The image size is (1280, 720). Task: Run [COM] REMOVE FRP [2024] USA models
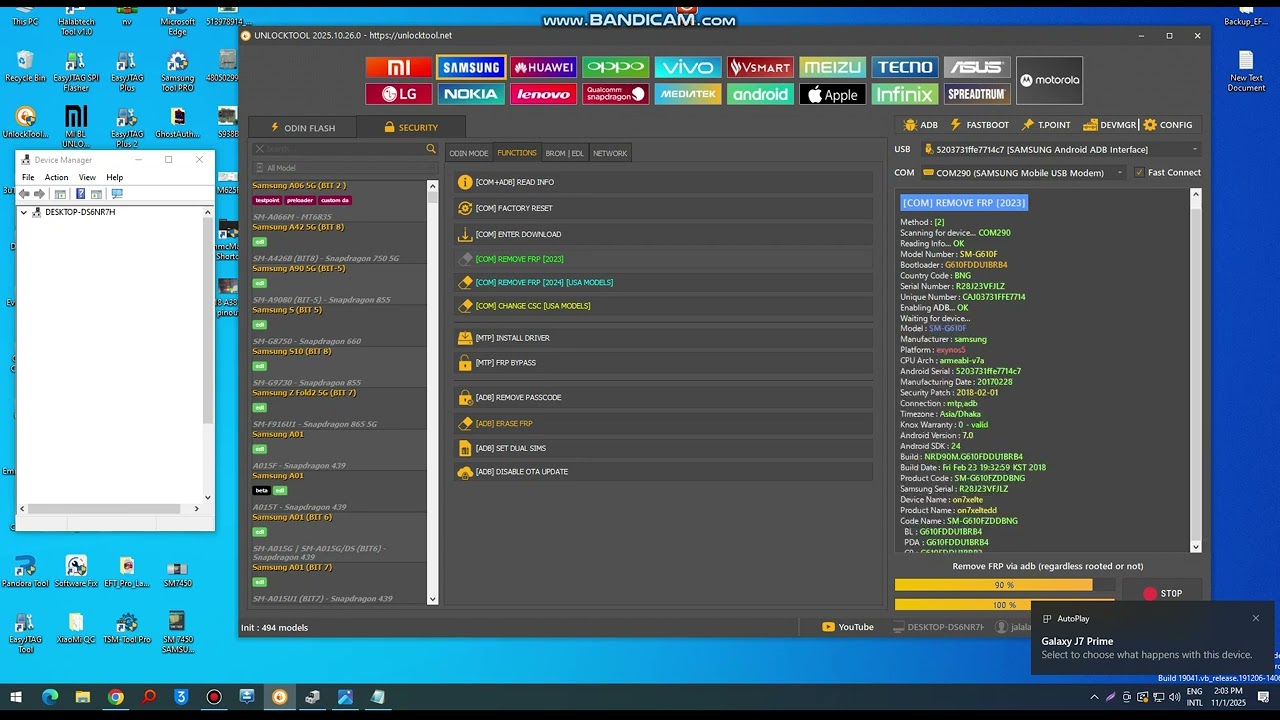coord(663,282)
